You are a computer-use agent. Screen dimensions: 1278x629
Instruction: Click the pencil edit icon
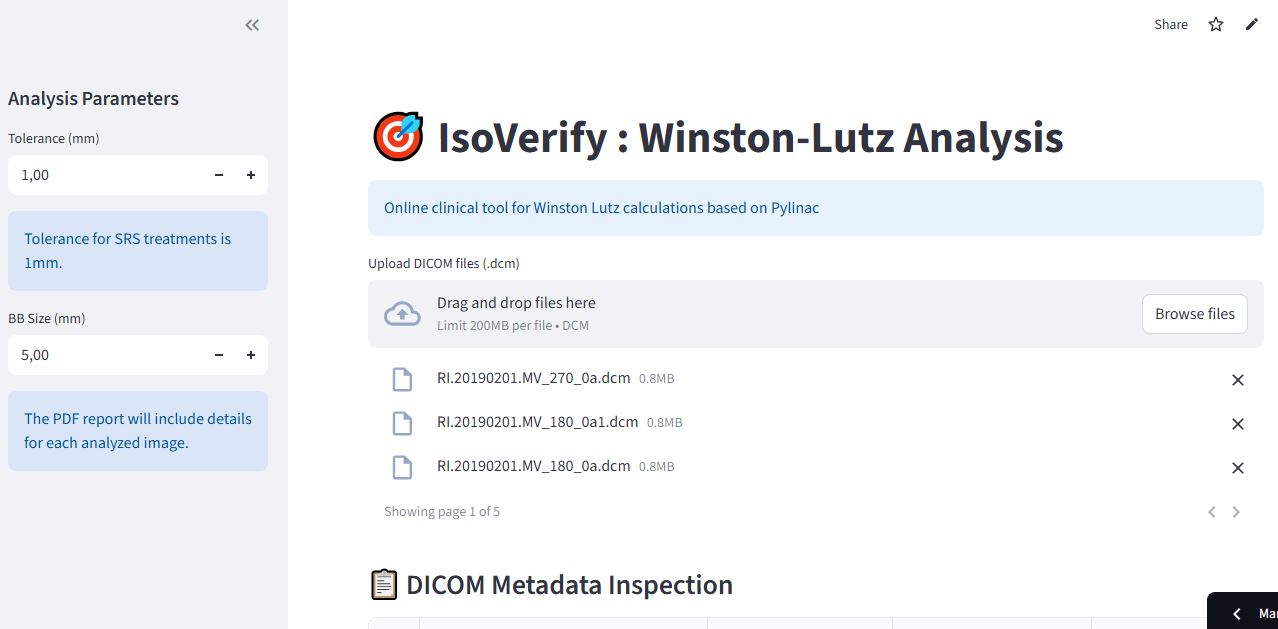click(1252, 24)
